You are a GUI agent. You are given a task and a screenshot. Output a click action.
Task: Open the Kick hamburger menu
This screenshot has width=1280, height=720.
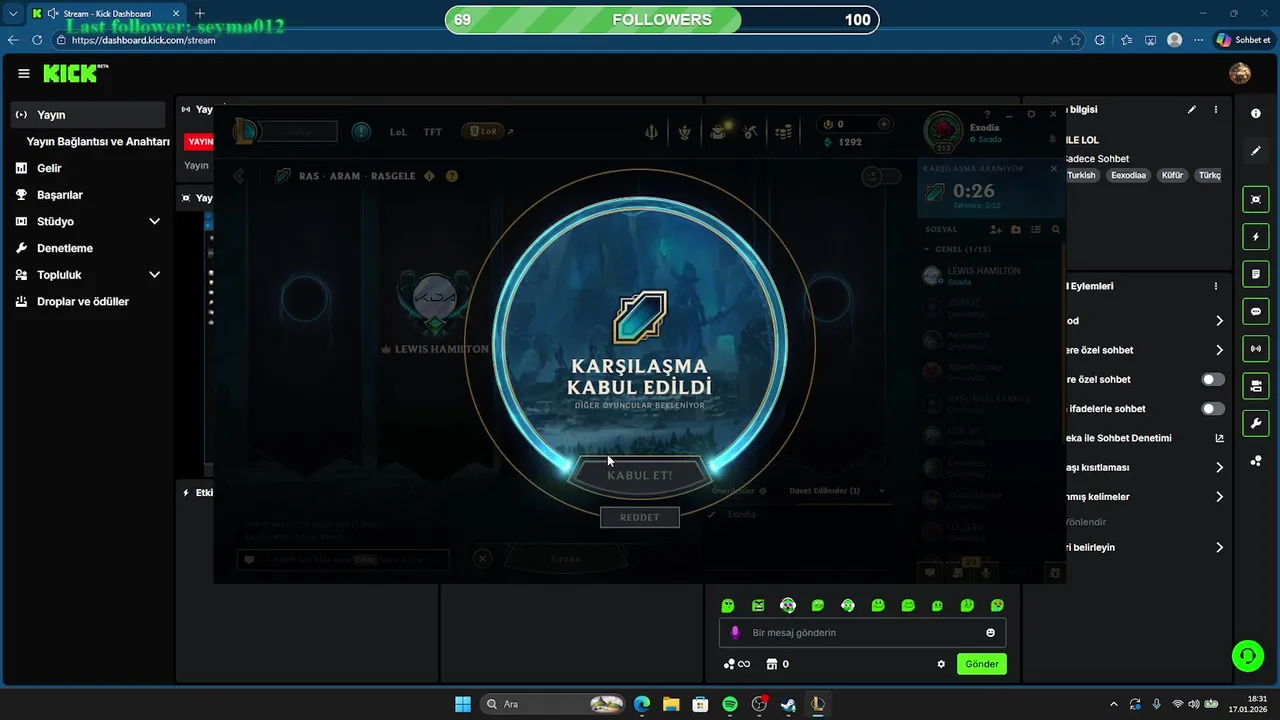pyautogui.click(x=24, y=73)
